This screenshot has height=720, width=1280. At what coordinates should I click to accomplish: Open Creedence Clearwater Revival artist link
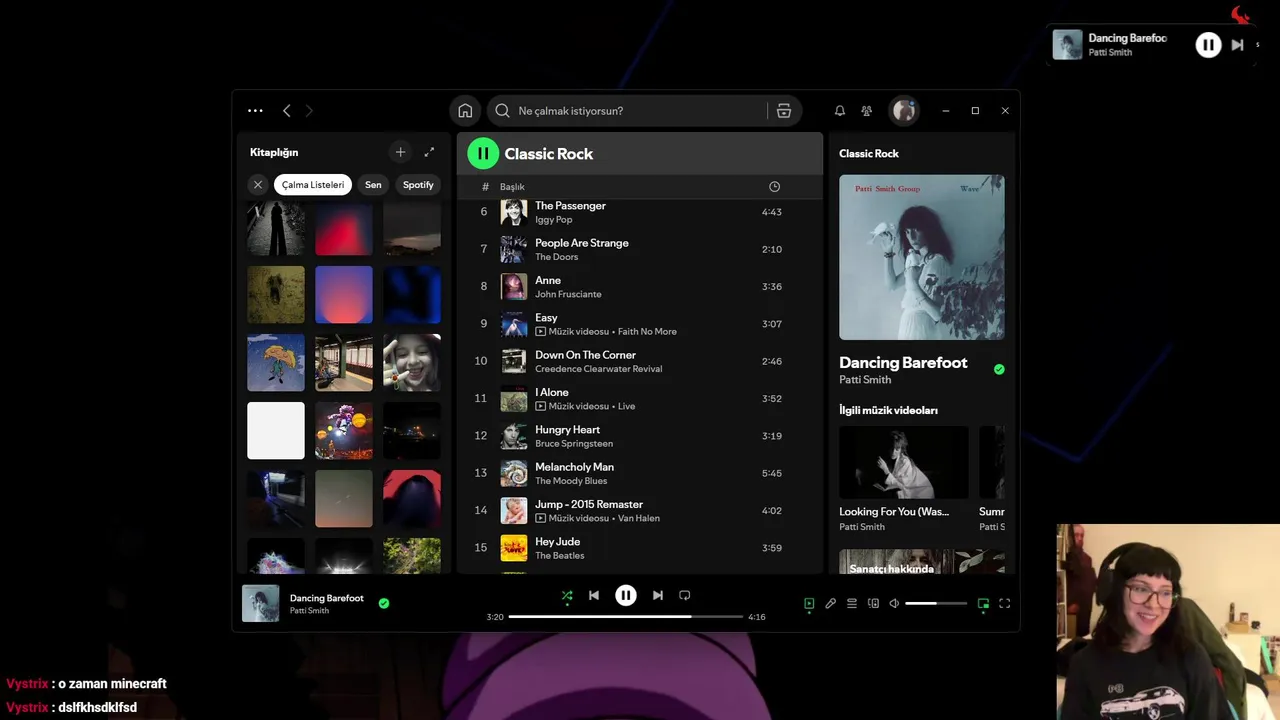[598, 369]
